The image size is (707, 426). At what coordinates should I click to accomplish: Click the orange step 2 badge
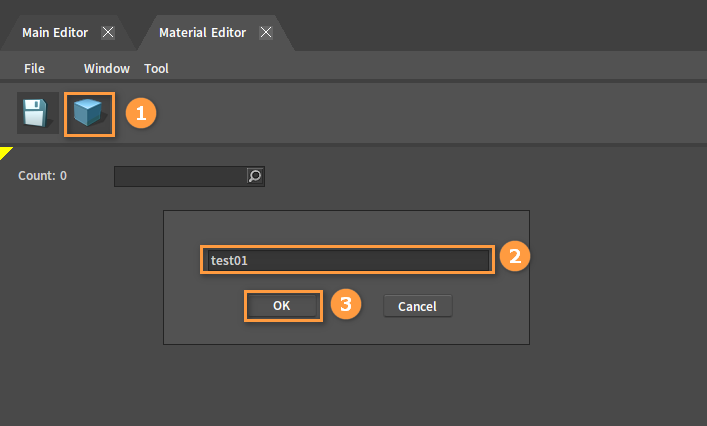coord(515,256)
